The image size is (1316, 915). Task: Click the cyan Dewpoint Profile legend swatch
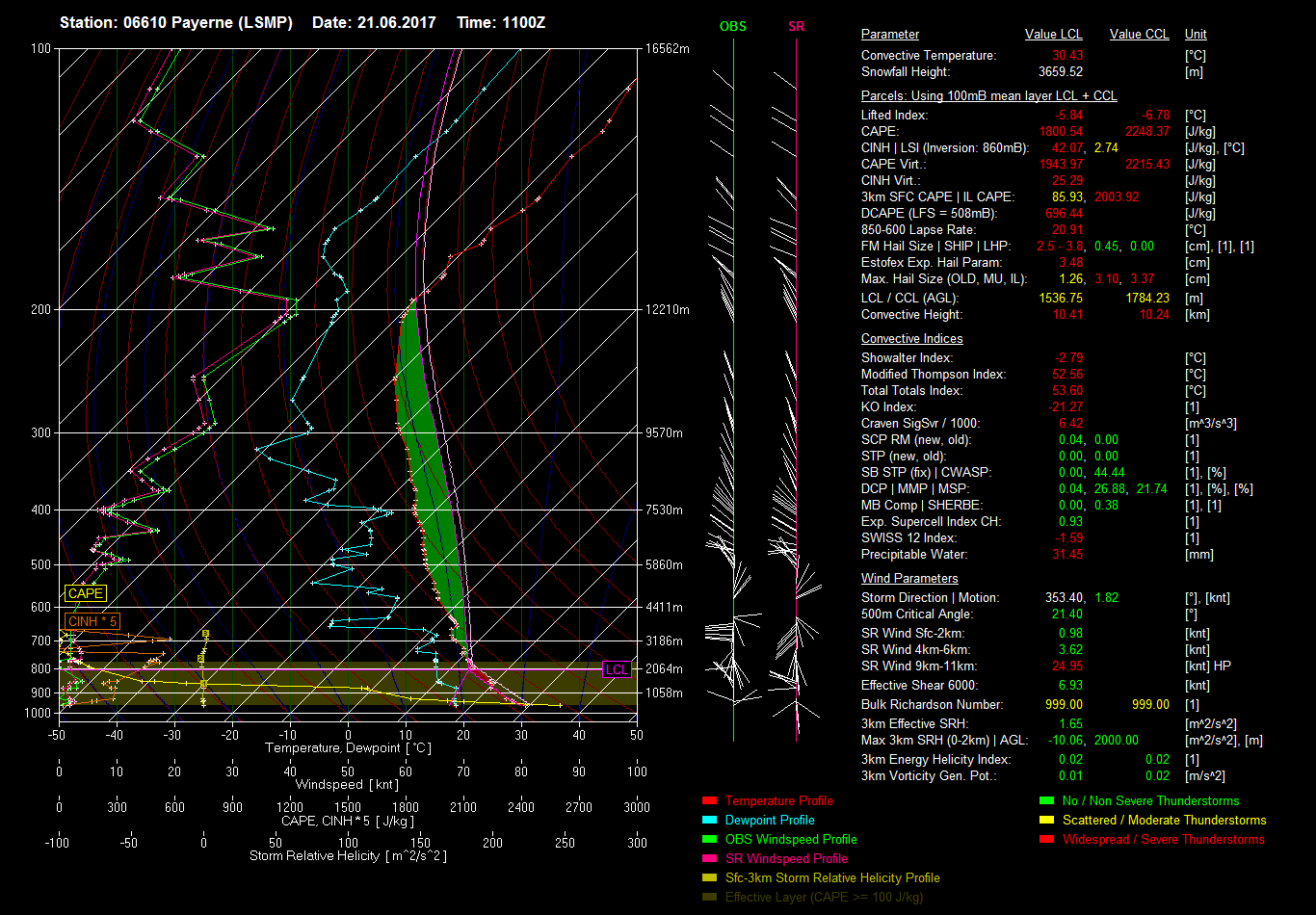coord(710,821)
